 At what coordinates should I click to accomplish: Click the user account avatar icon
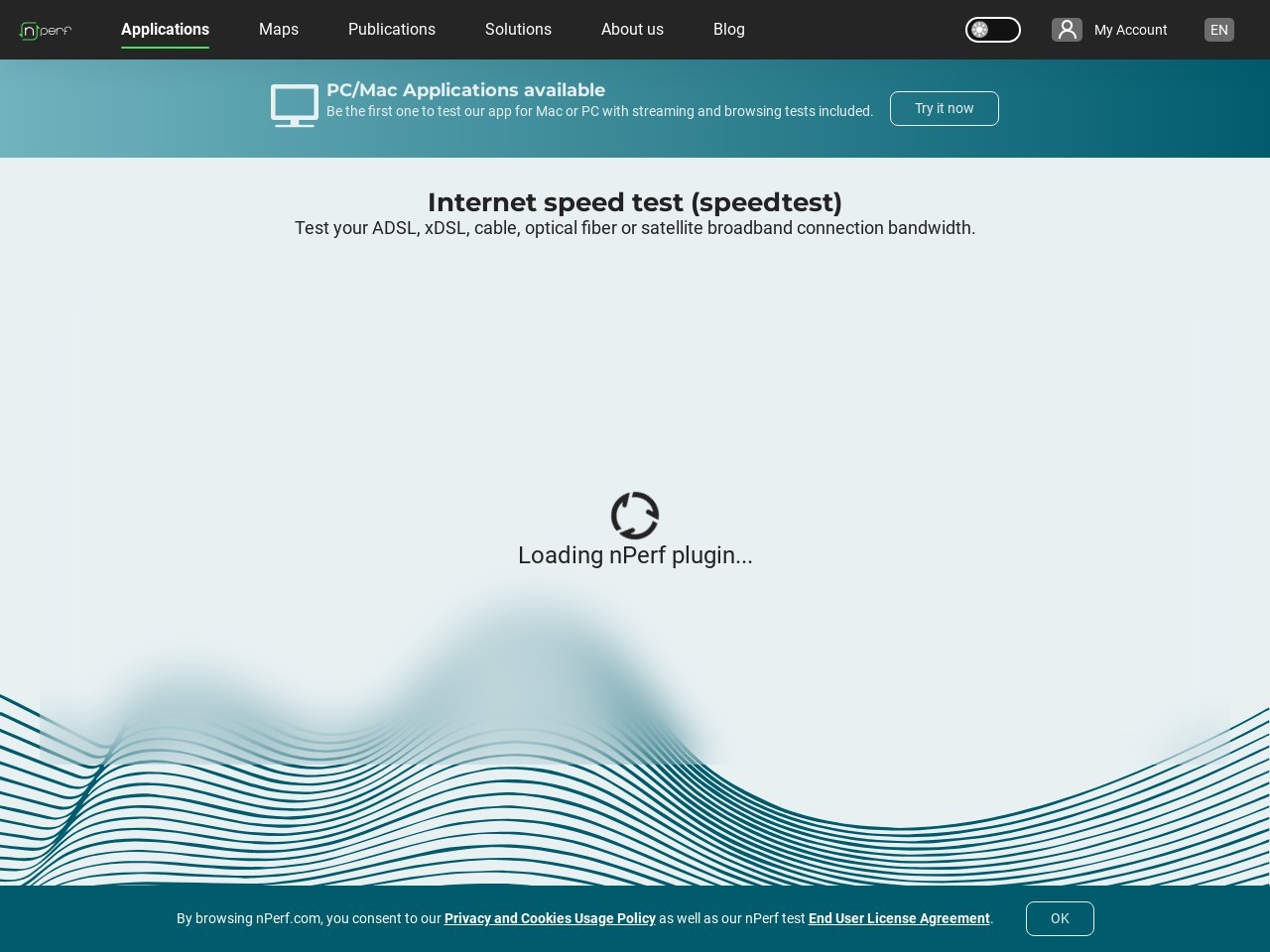click(x=1067, y=30)
